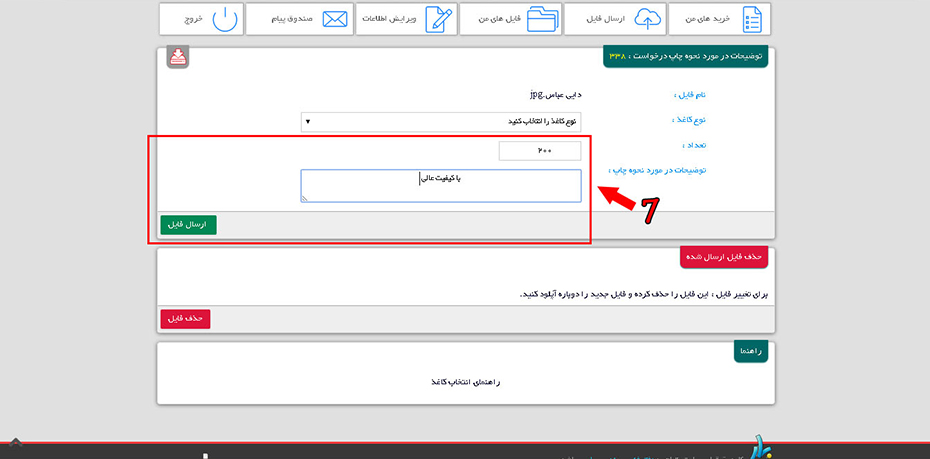
Task: Click the resize handle of the description textarea
Action: pos(305,199)
